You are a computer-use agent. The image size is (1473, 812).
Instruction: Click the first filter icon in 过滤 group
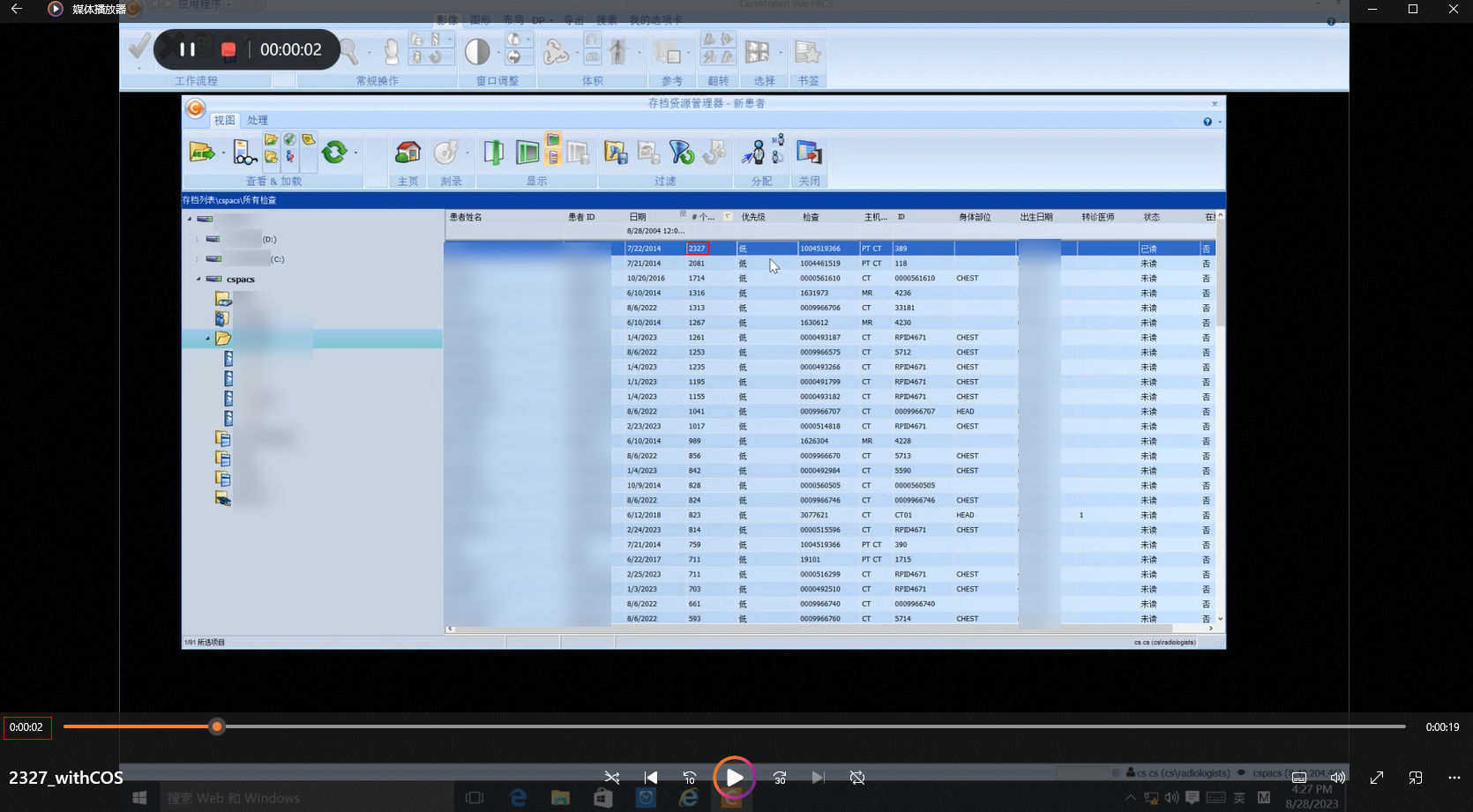(x=616, y=153)
